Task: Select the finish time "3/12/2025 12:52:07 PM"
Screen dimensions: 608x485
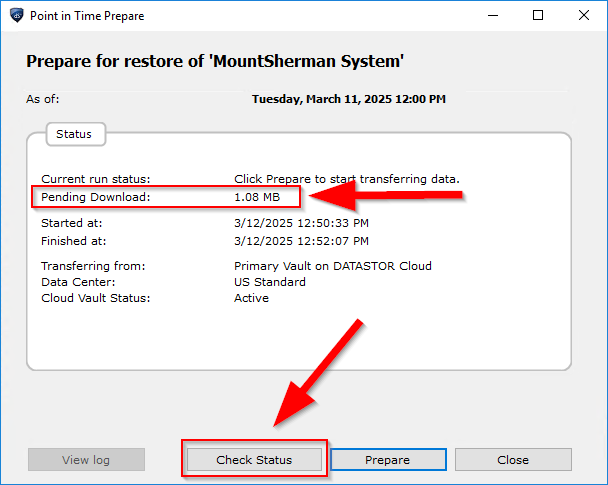Action: click(301, 241)
